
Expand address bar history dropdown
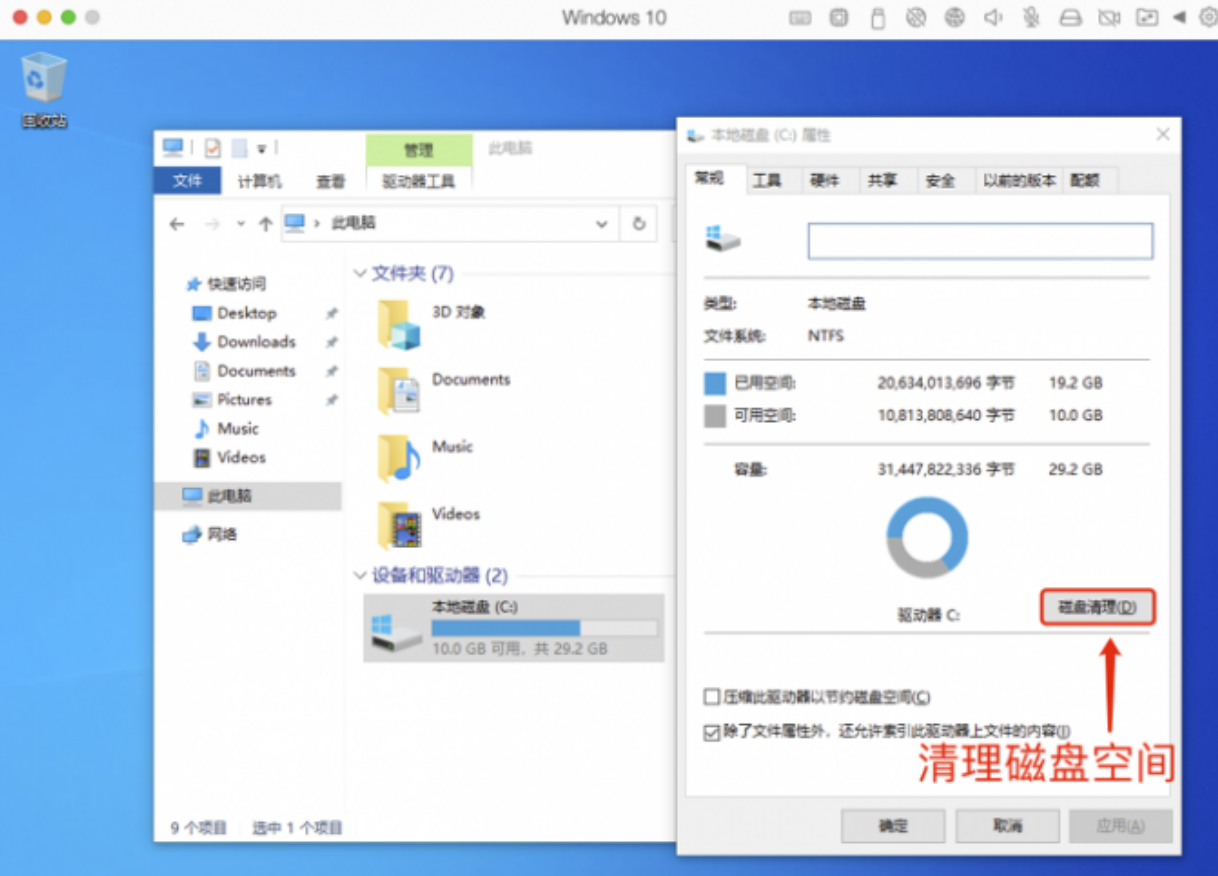click(x=602, y=224)
